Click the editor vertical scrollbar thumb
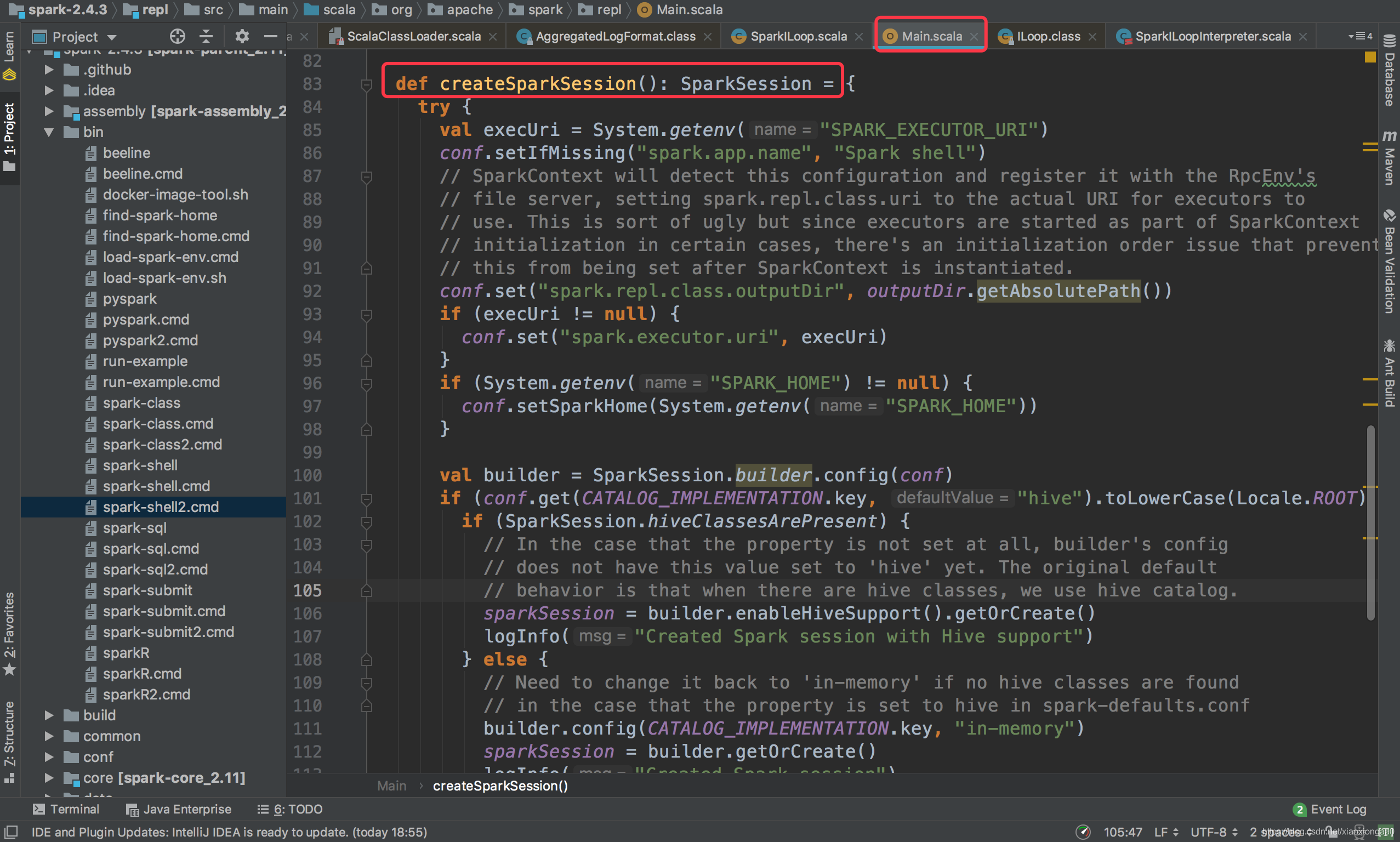The height and width of the screenshot is (842, 1400). [1370, 522]
